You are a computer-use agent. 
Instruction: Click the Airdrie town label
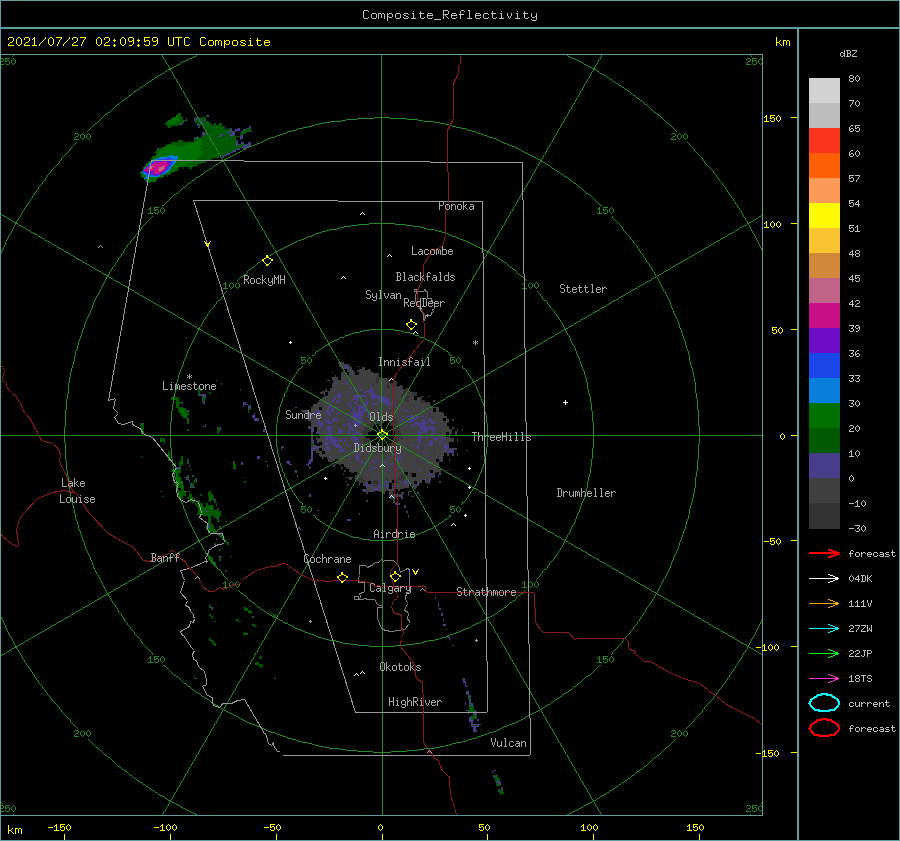(394, 534)
